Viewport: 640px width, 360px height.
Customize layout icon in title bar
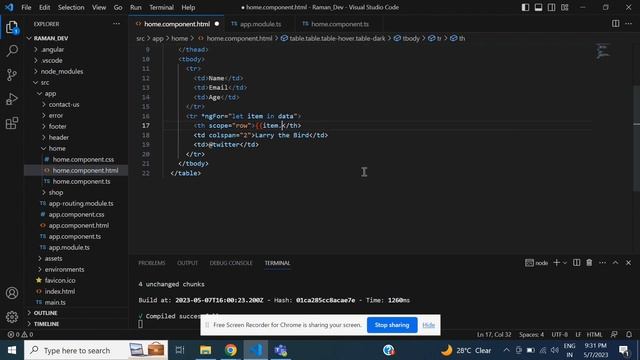[x=564, y=7]
